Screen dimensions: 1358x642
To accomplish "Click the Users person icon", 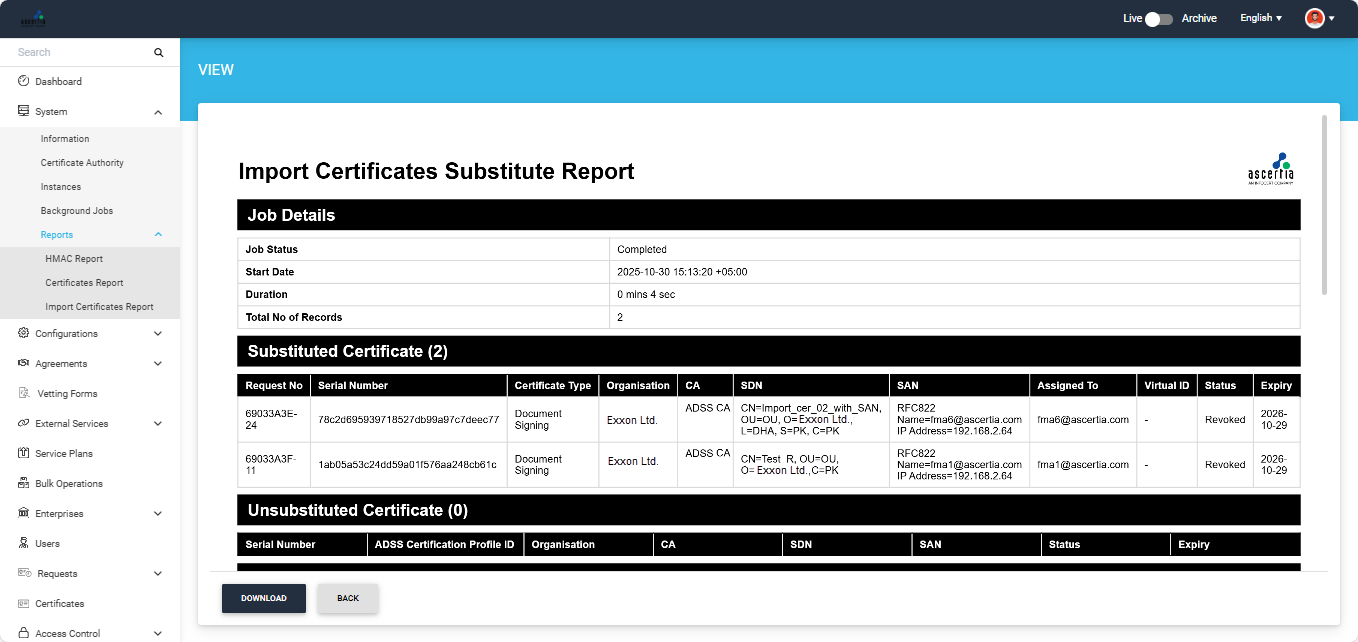I will [x=23, y=543].
